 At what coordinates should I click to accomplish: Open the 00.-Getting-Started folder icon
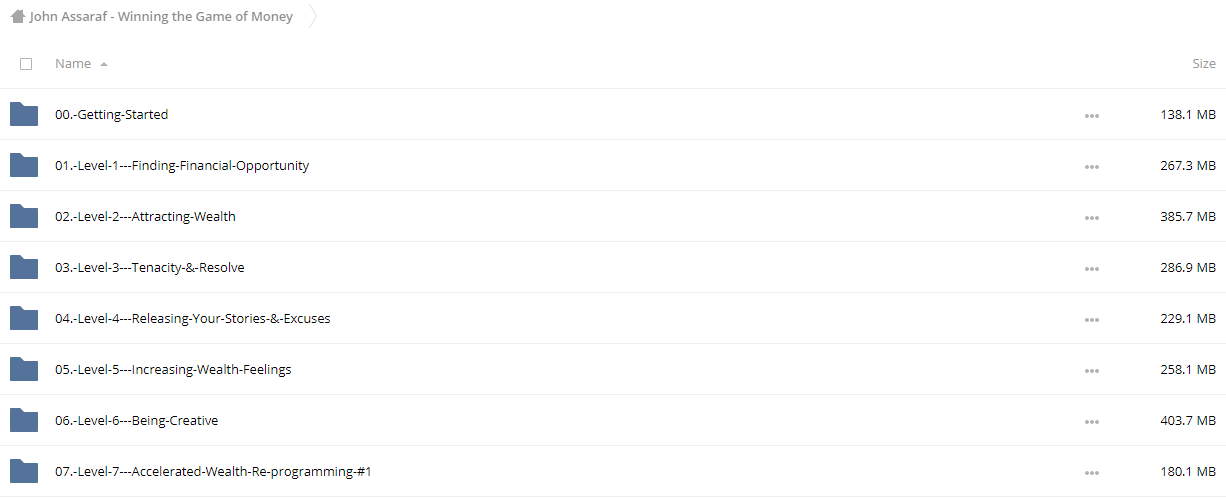click(24, 114)
